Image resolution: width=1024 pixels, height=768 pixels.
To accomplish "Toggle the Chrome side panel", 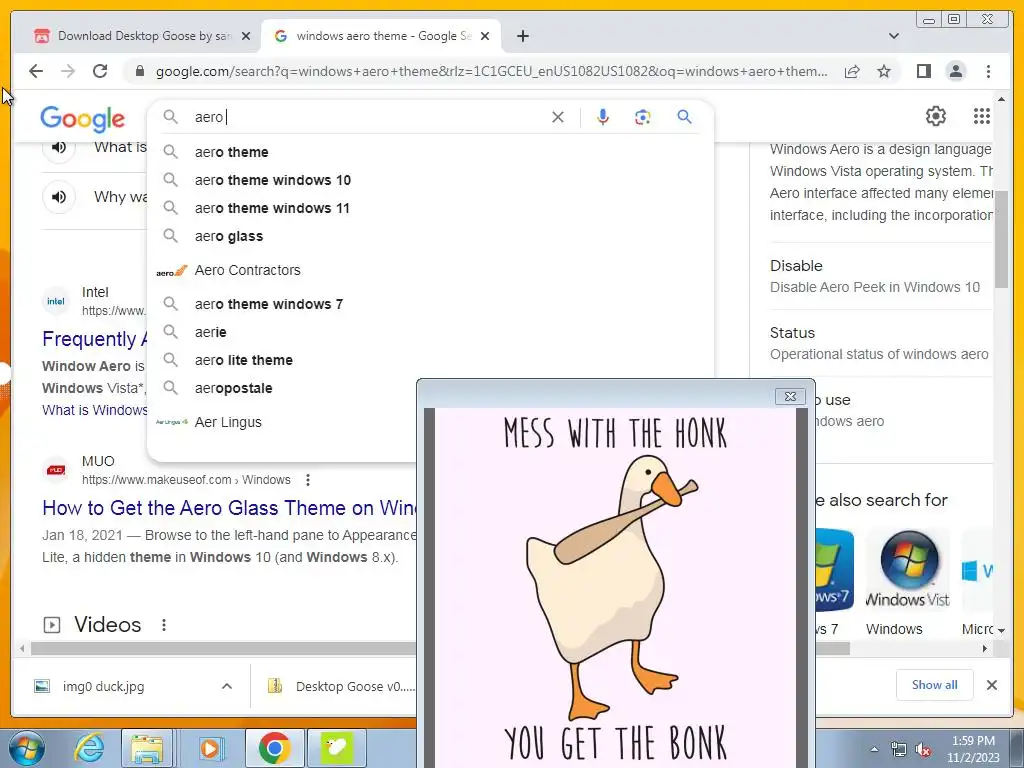I will (x=923, y=71).
